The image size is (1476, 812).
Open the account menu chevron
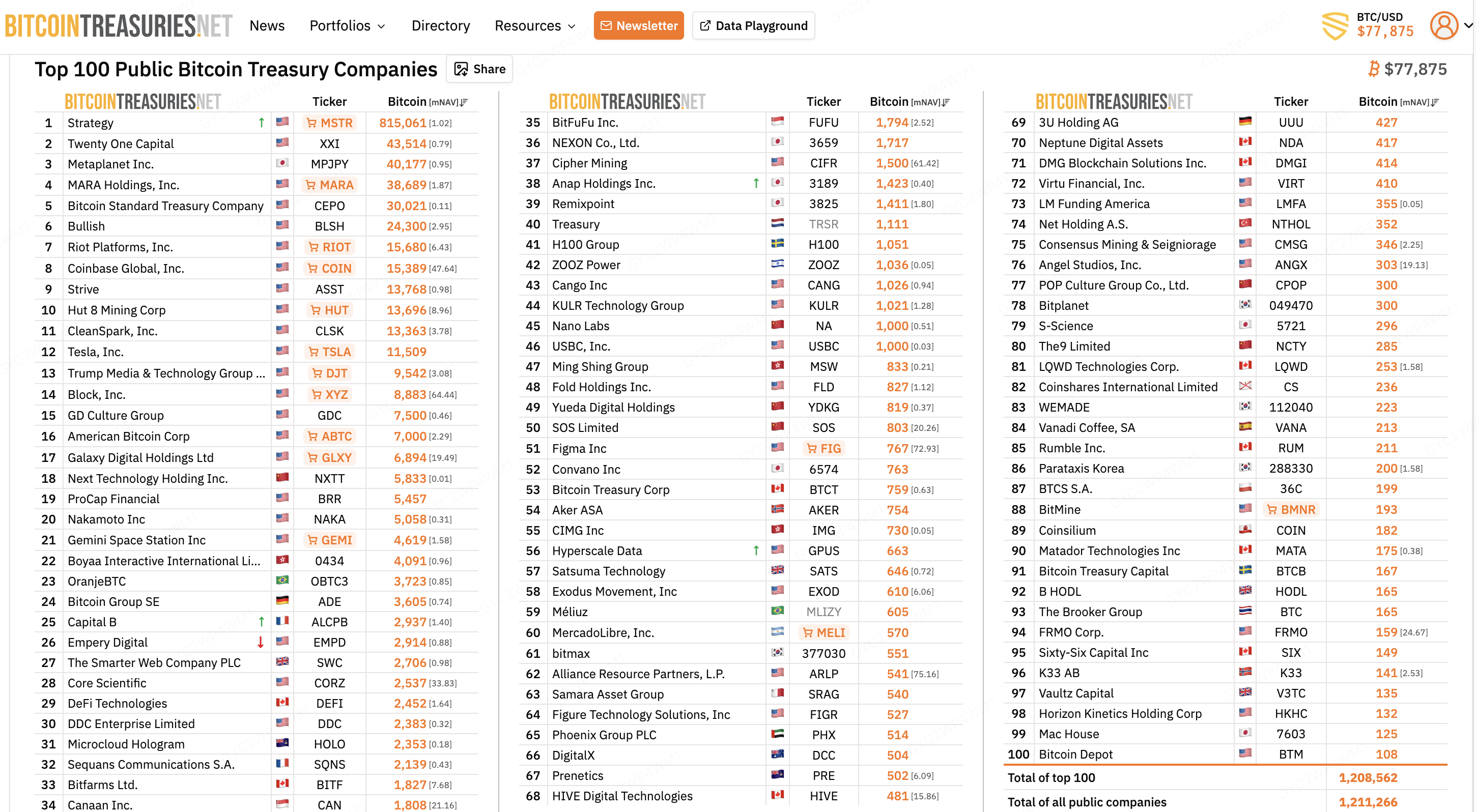tap(1467, 26)
